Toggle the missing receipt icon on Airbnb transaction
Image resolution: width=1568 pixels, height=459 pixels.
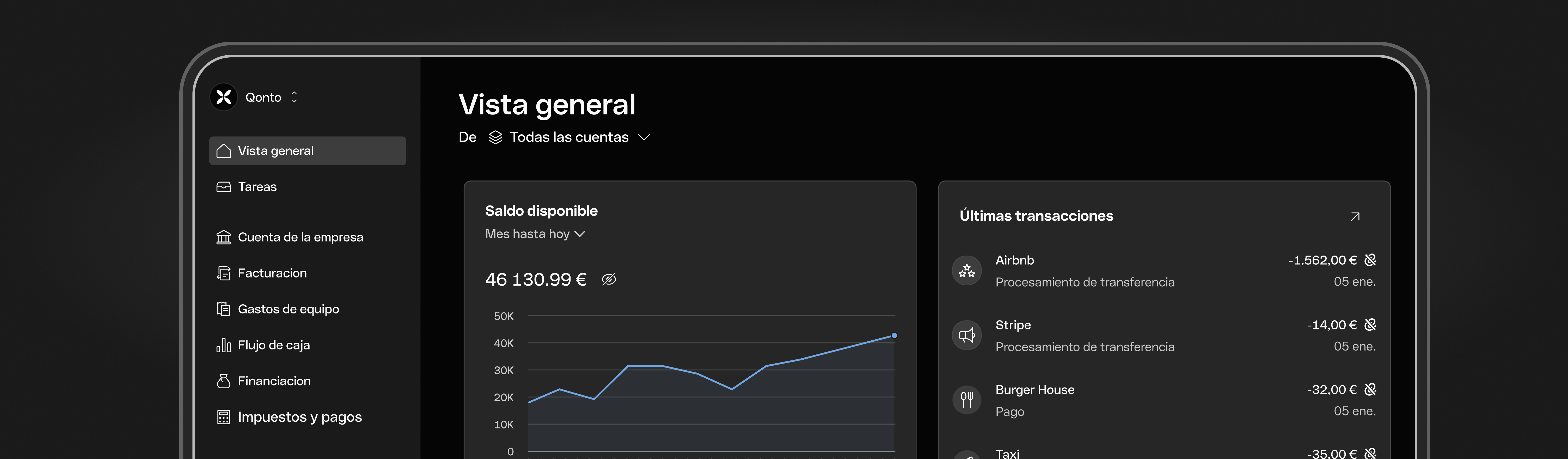1370,260
